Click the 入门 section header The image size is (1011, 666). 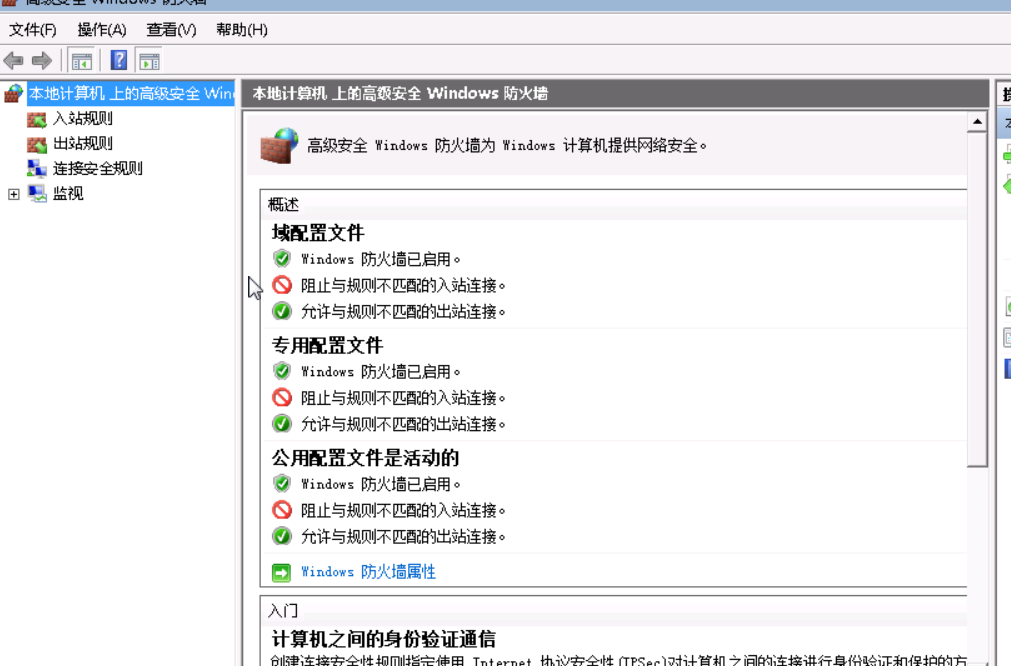(x=284, y=611)
